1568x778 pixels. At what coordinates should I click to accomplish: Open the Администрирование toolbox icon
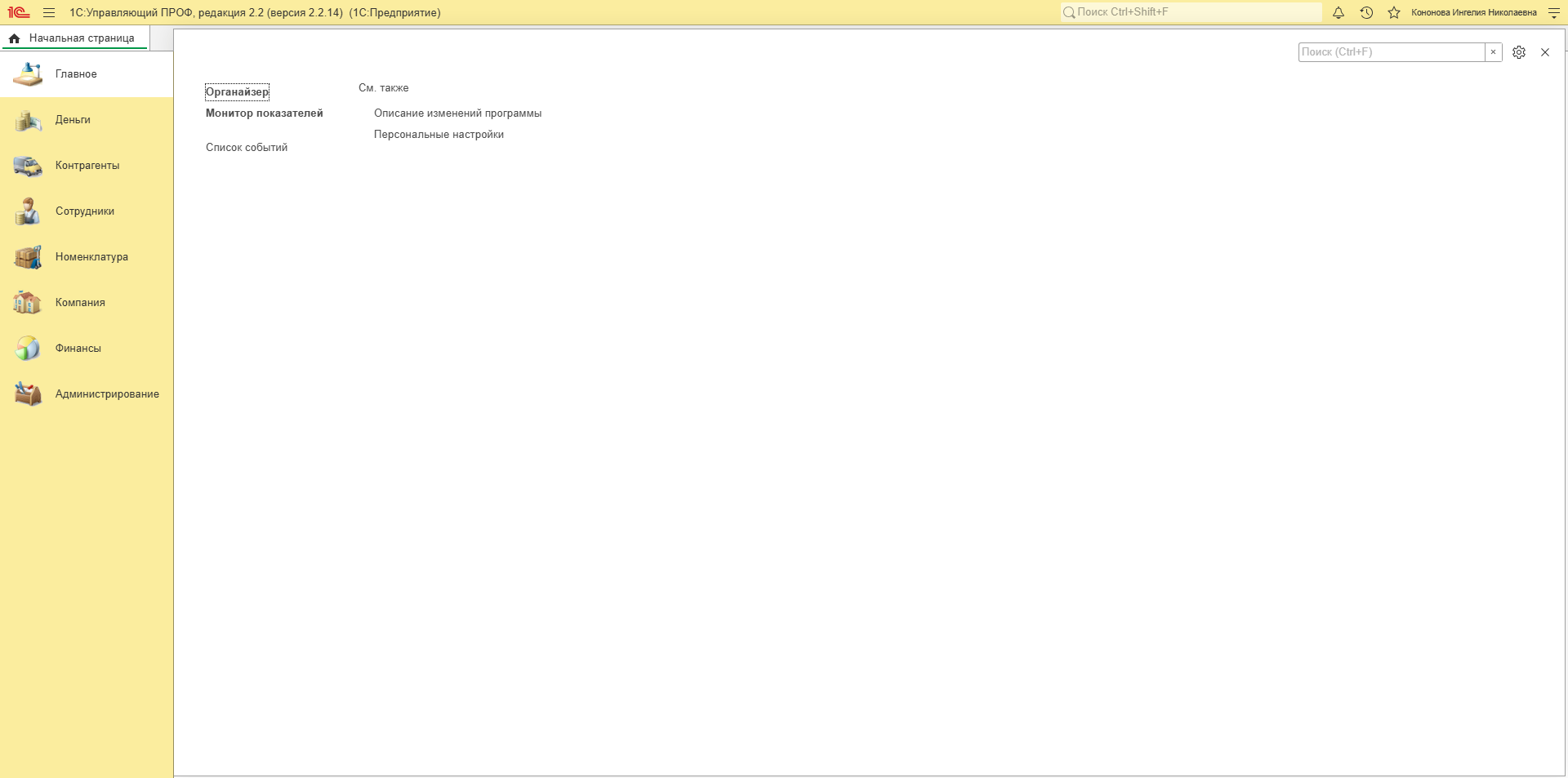tap(28, 394)
